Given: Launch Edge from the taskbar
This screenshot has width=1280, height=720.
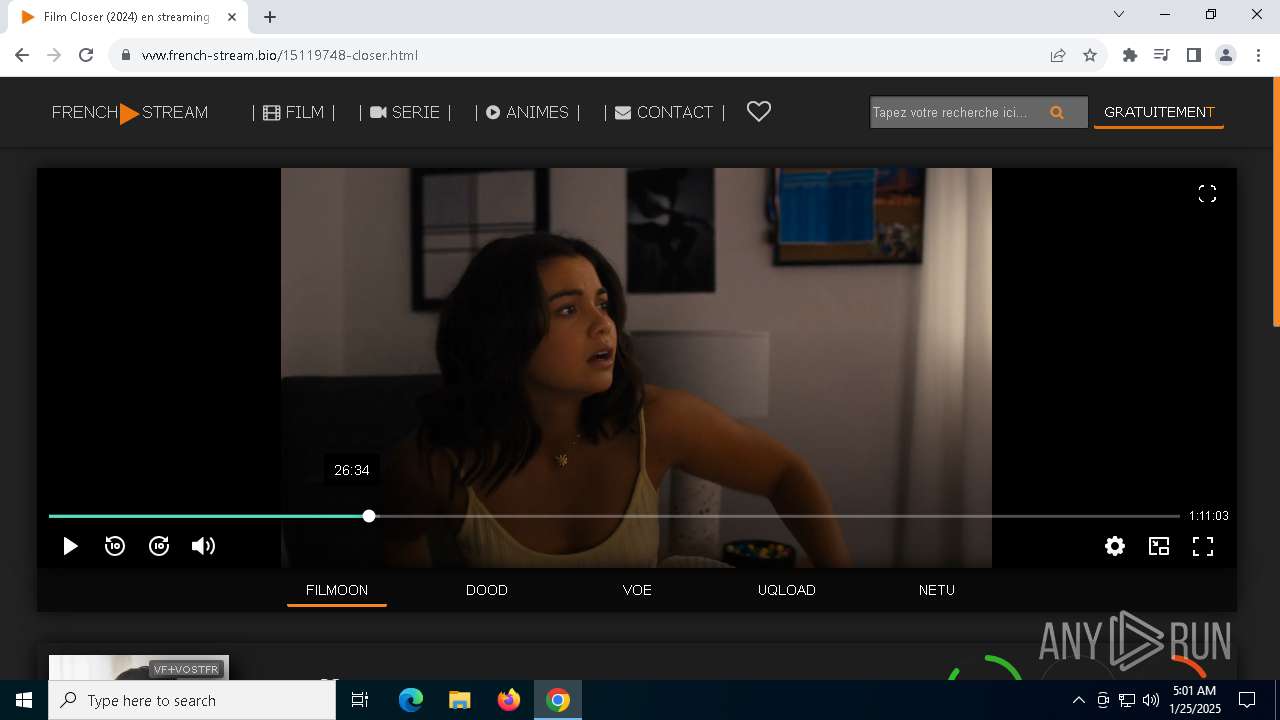Looking at the screenshot, I should click(x=411, y=700).
